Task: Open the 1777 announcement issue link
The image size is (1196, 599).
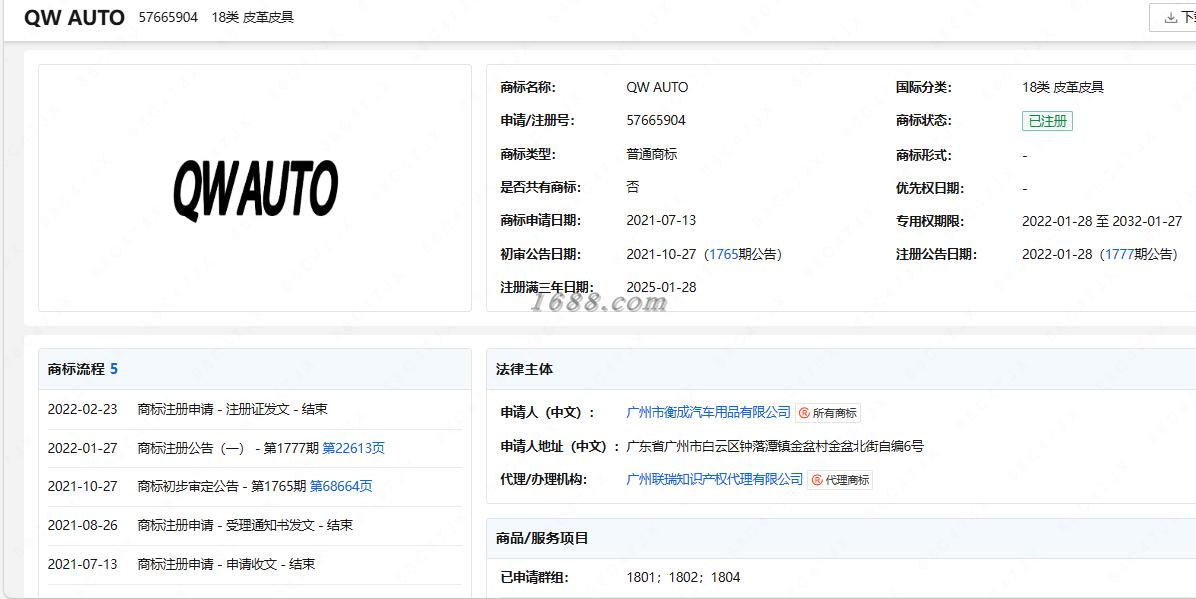Action: pyautogui.click(x=1119, y=254)
